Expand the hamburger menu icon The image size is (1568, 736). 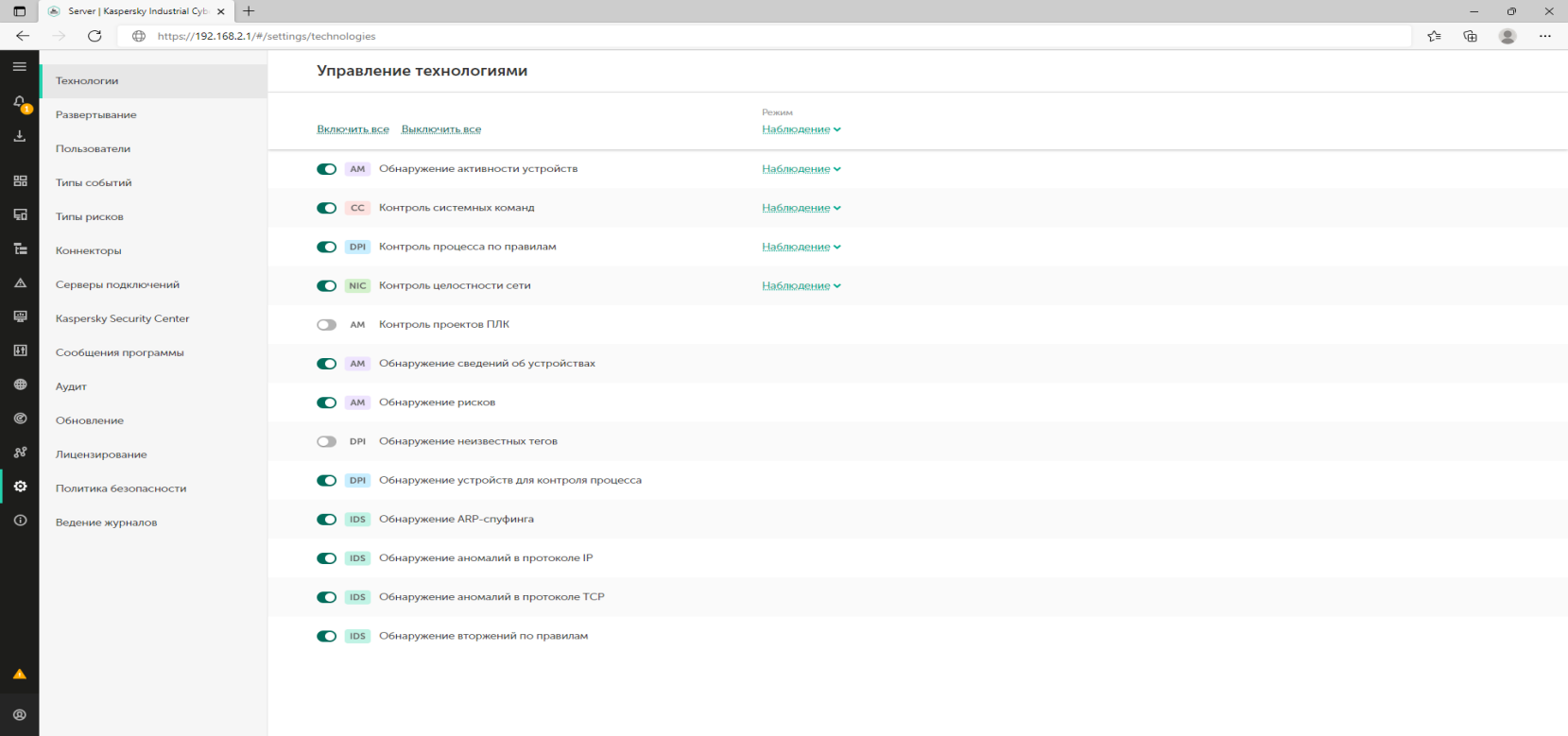(x=19, y=67)
